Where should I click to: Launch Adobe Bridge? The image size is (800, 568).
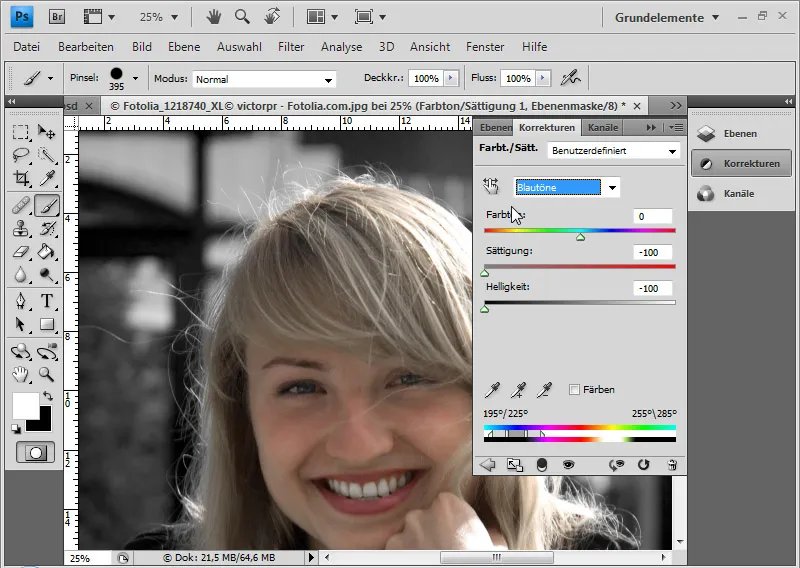point(57,17)
